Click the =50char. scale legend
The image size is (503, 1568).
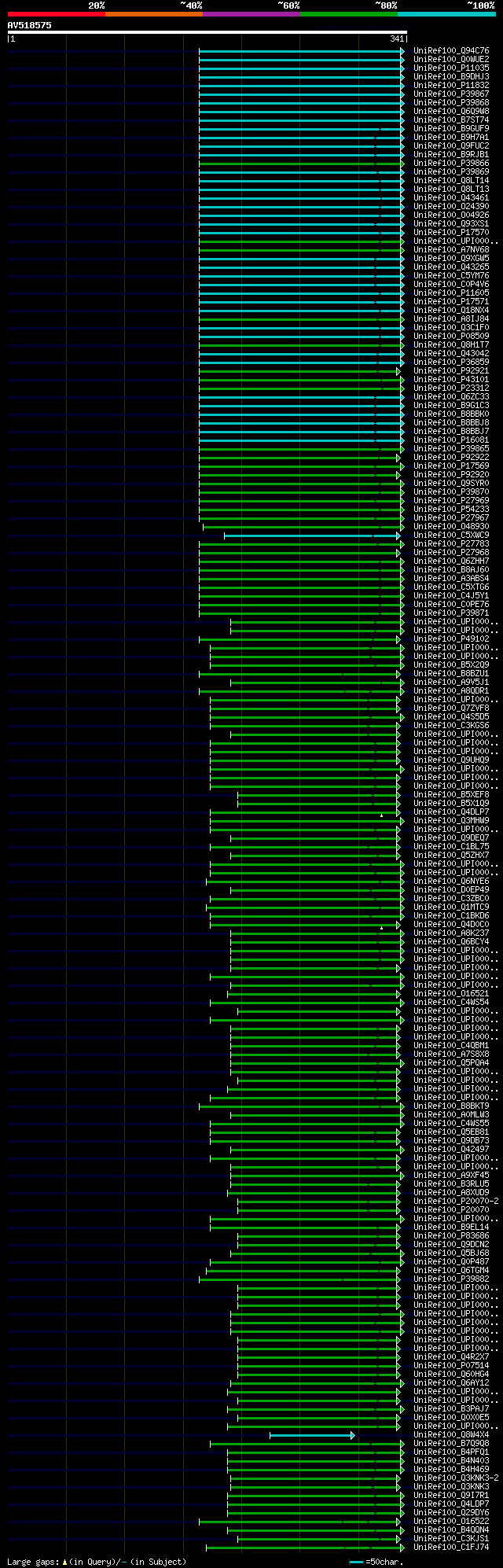tap(376, 1562)
